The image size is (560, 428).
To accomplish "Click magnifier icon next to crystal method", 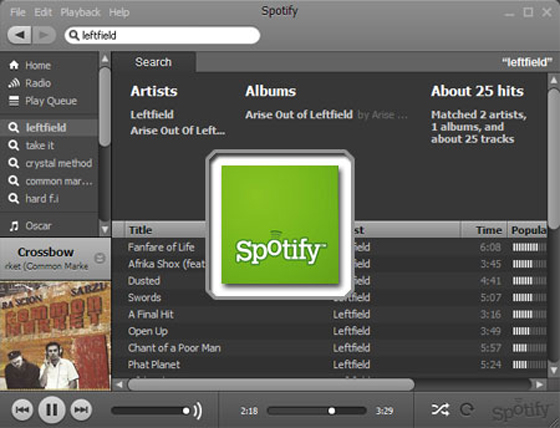I will click(x=14, y=163).
